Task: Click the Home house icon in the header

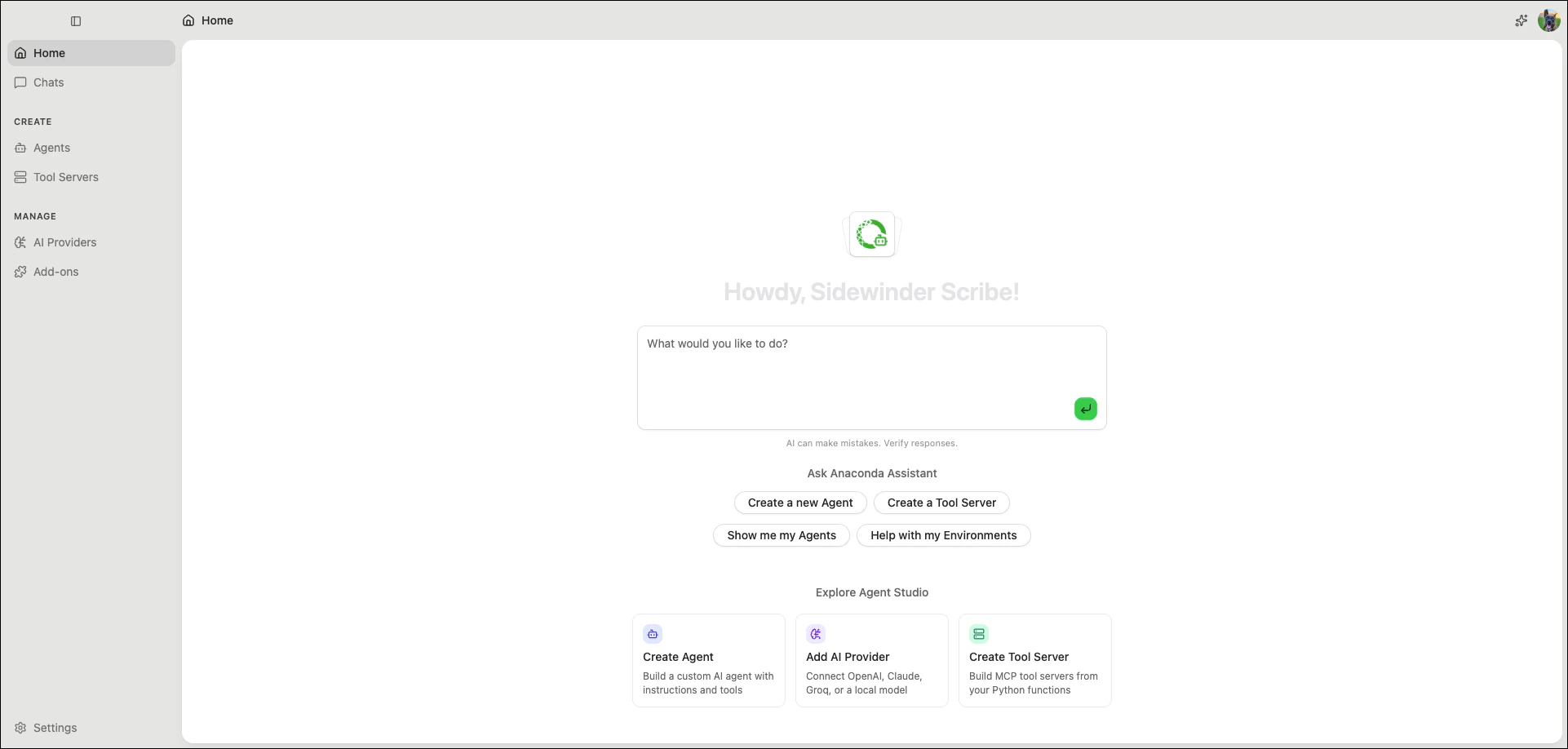Action: 188,20
